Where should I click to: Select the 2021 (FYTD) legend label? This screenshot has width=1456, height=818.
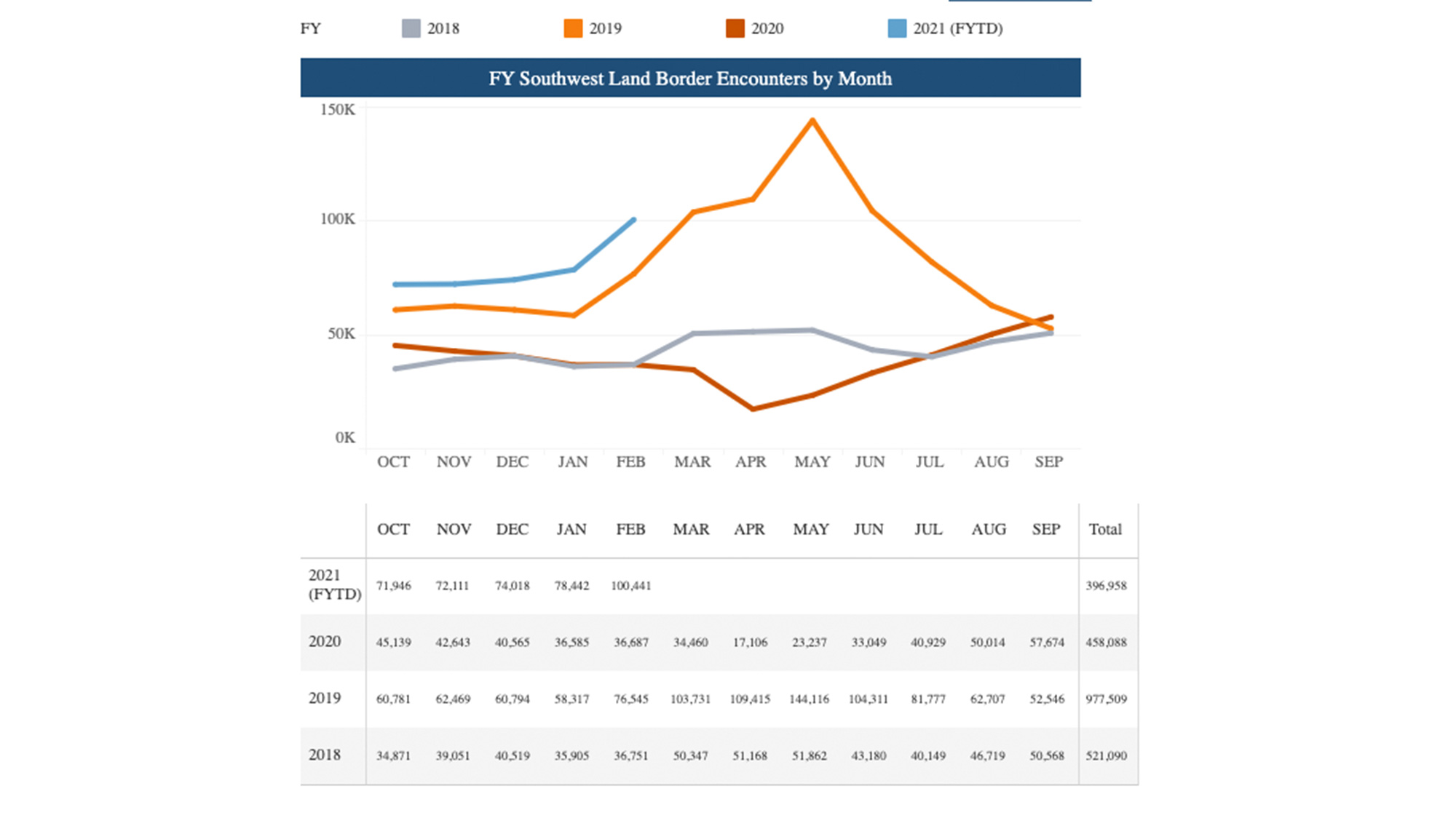pyautogui.click(x=957, y=28)
